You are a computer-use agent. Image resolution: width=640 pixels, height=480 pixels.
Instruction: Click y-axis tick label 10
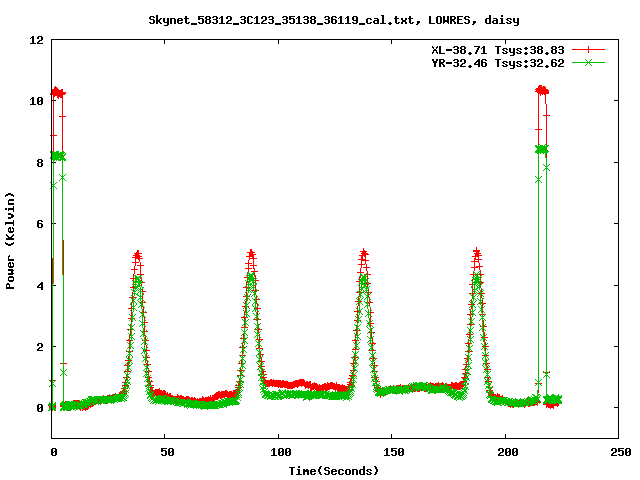pyautogui.click(x=36, y=101)
